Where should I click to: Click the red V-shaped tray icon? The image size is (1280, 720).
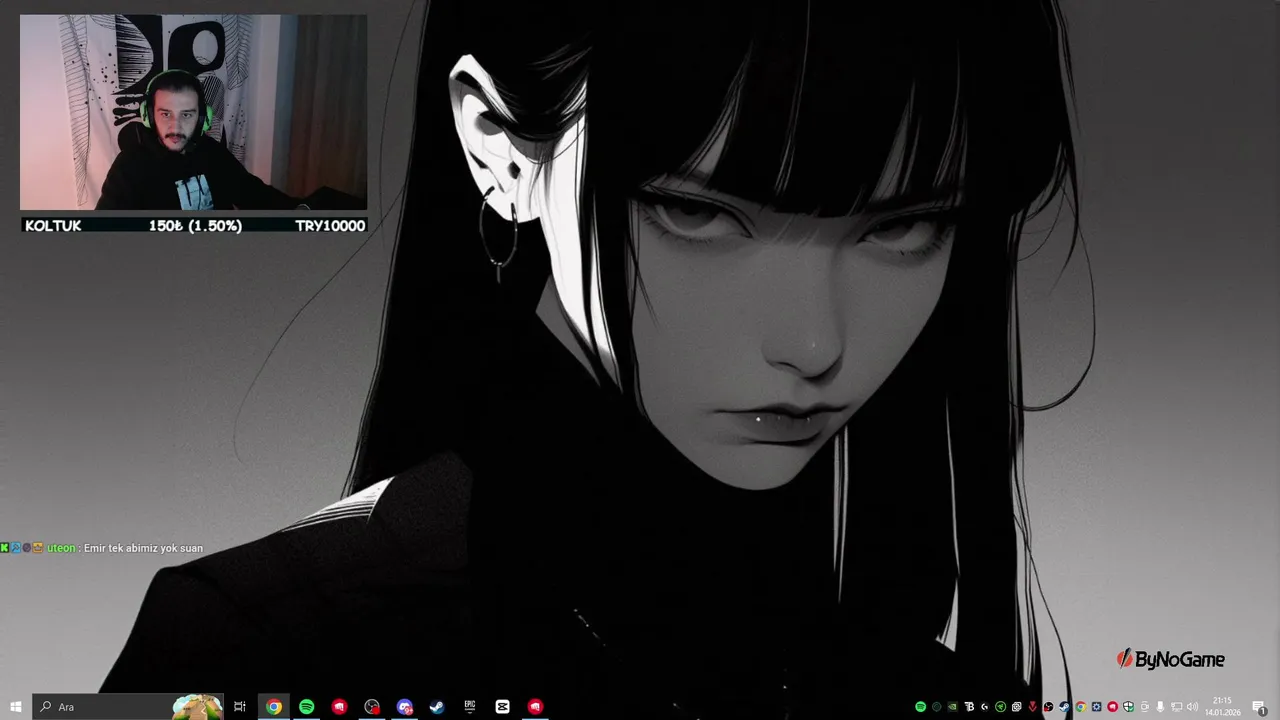(1033, 707)
